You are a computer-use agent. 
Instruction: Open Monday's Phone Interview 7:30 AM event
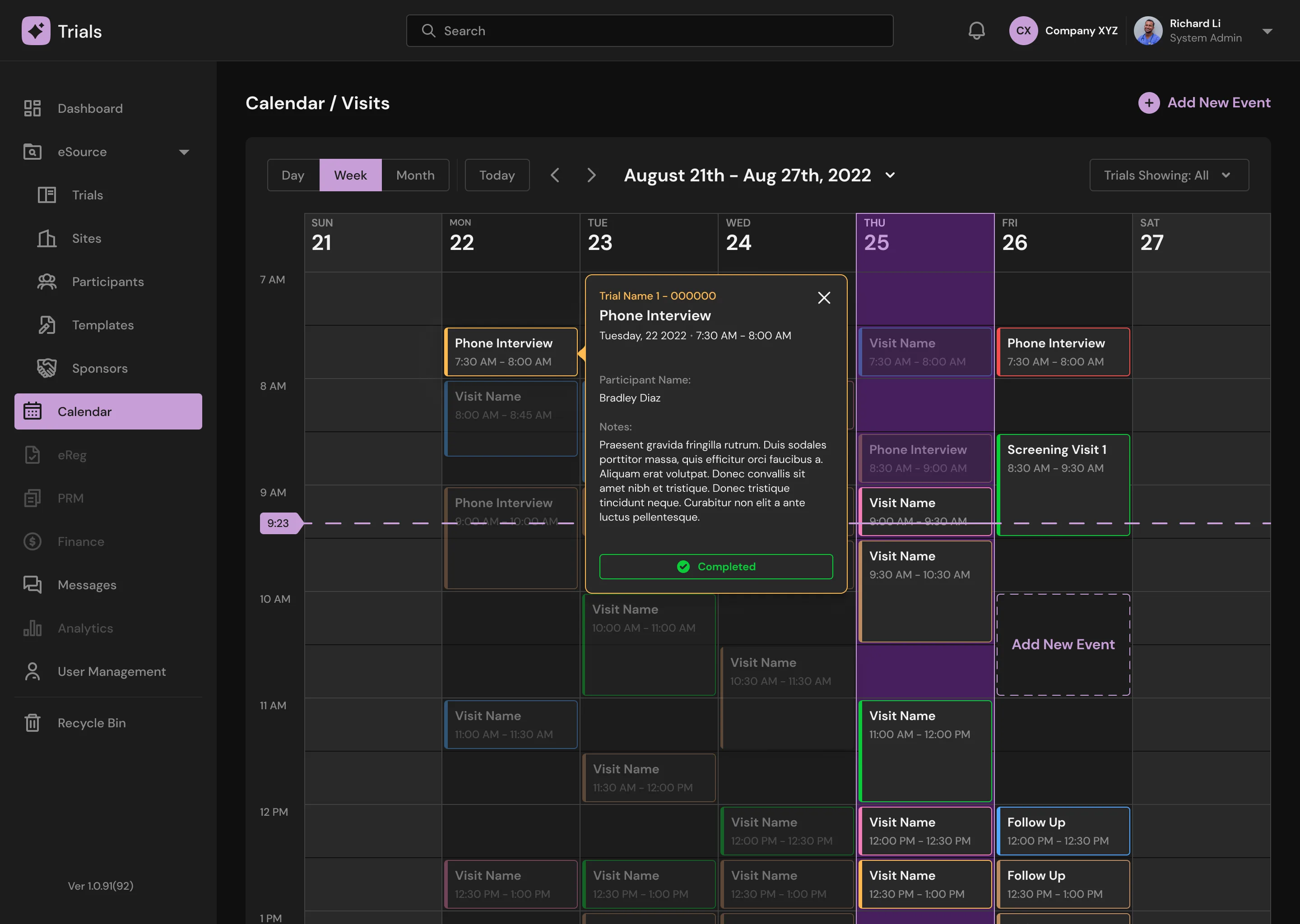(x=511, y=351)
